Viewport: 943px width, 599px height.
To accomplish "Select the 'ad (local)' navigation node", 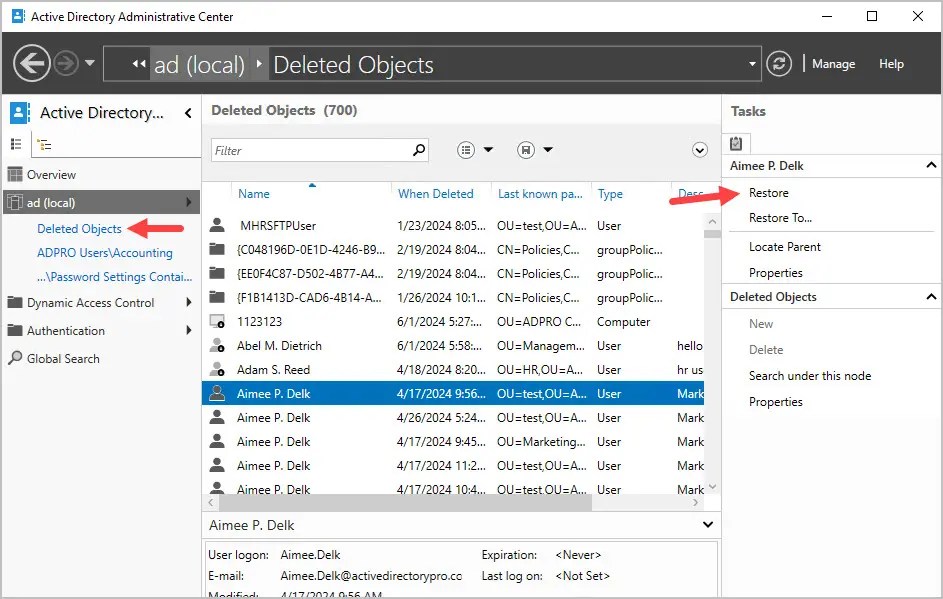I will coord(101,203).
